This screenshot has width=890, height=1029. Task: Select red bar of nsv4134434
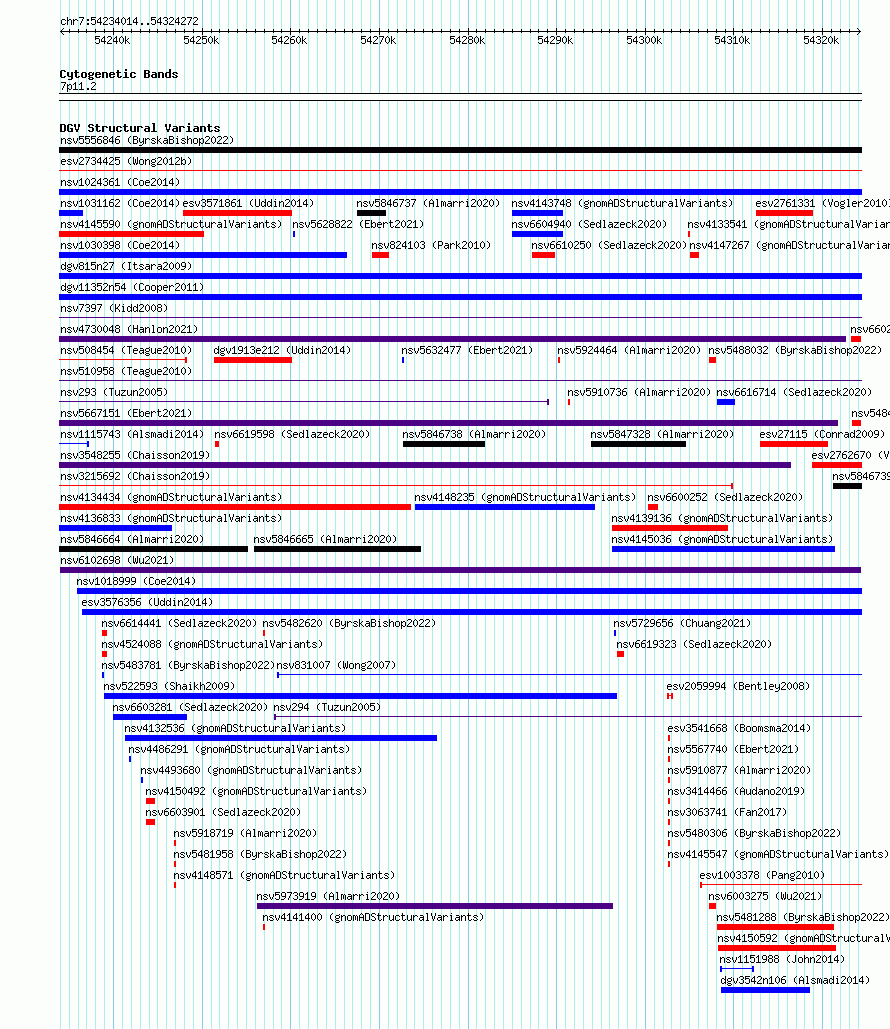[235, 507]
